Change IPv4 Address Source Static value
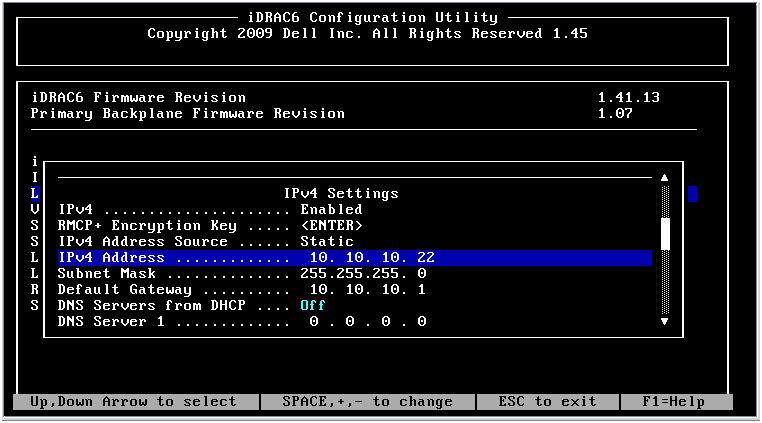Image resolution: width=762 pixels, height=423 pixels. [327, 242]
